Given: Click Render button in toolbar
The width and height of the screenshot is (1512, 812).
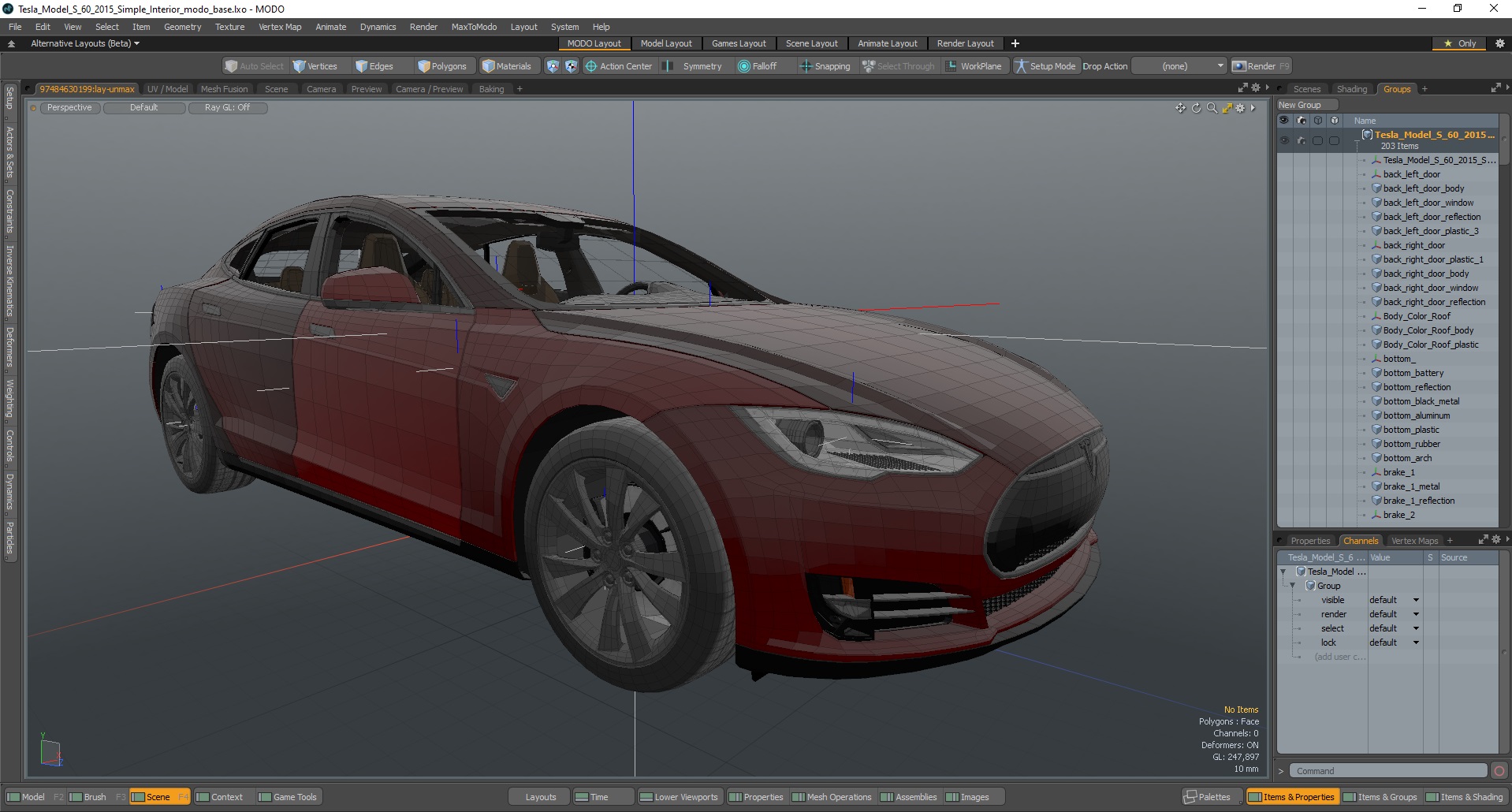Looking at the screenshot, I should point(1261,66).
